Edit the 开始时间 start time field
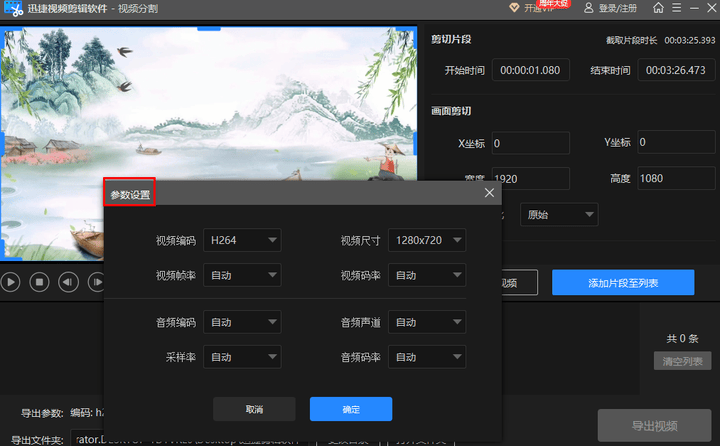Image resolution: width=720 pixels, height=446 pixels. point(530,70)
